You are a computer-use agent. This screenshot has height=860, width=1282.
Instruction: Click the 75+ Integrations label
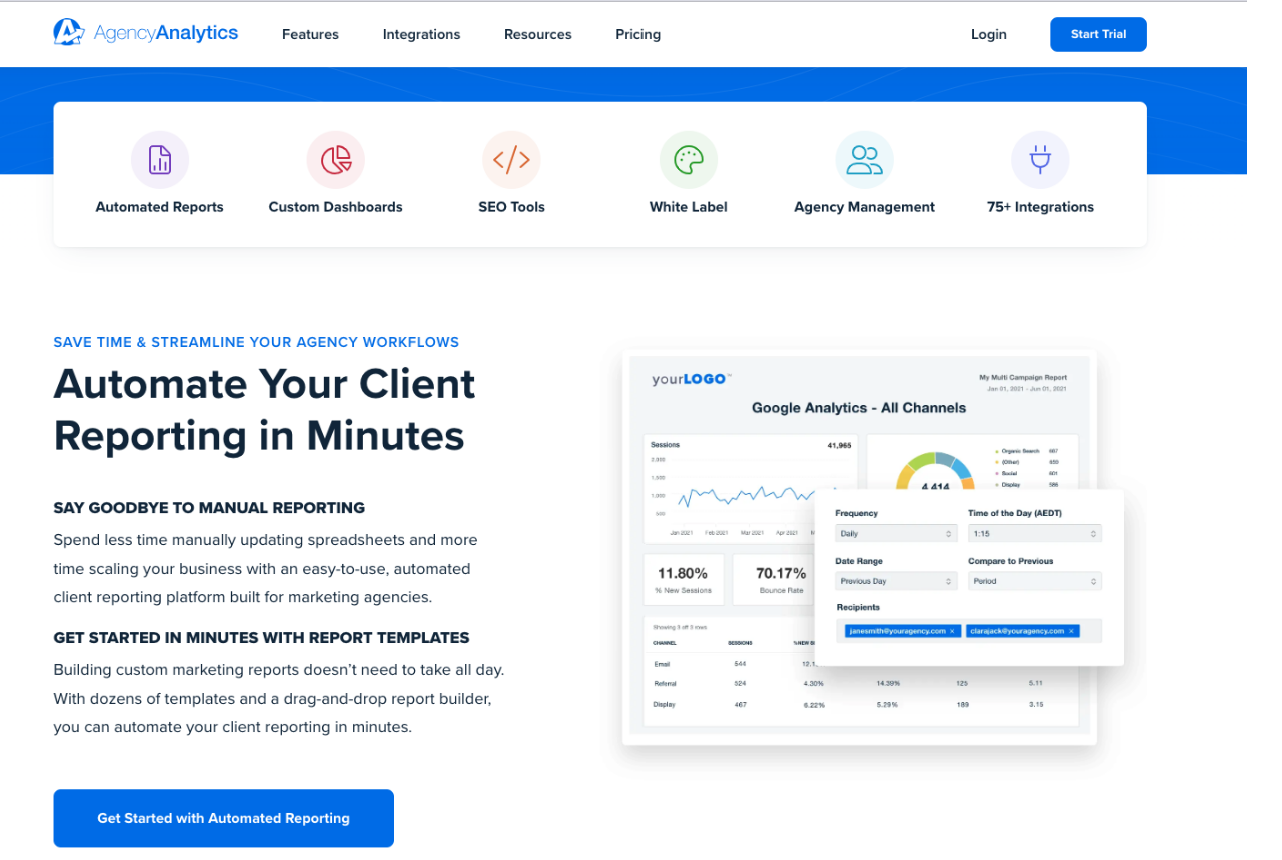[x=1040, y=207]
